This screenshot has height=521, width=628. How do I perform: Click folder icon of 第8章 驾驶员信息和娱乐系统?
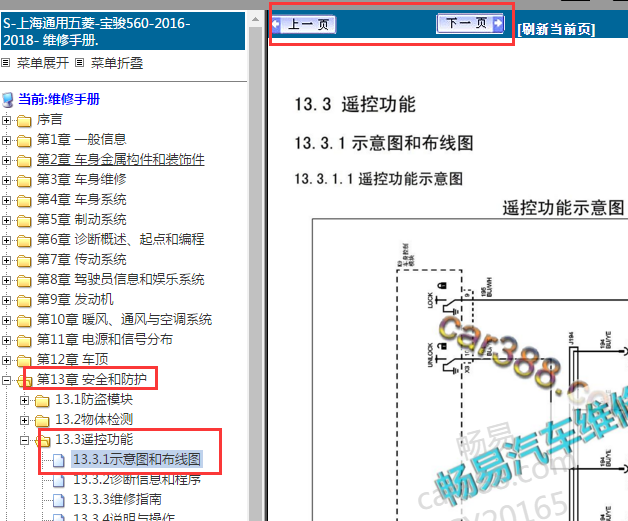24,281
